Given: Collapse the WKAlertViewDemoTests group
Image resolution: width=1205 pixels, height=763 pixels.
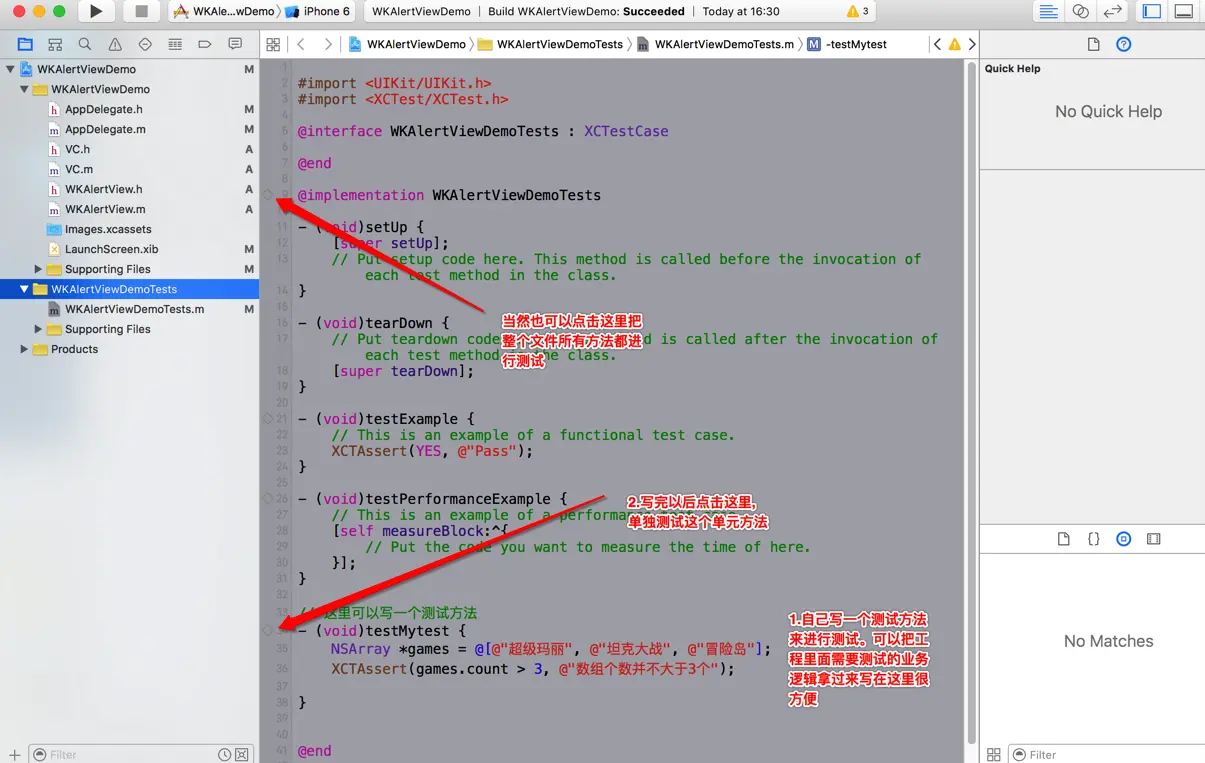Looking at the screenshot, I should coord(24,289).
